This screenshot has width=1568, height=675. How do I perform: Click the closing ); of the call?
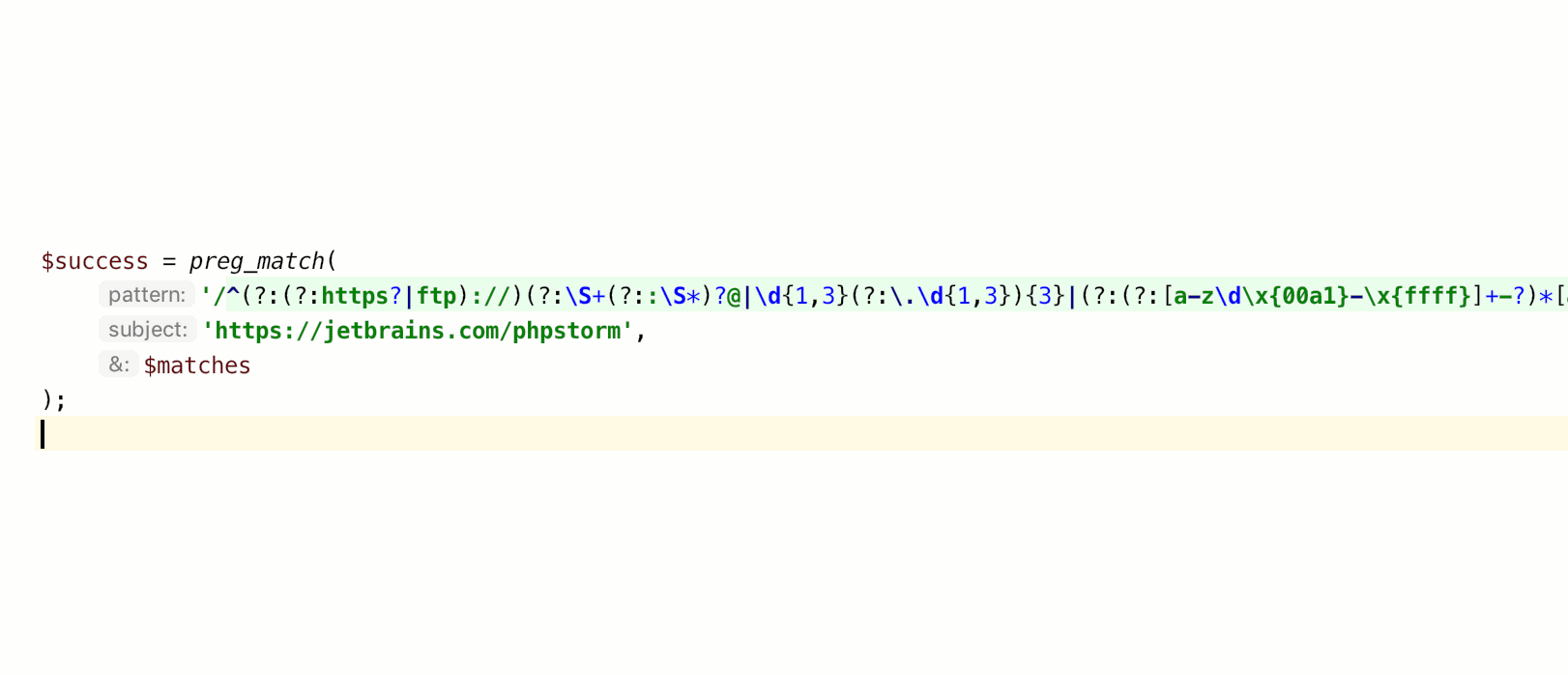coord(54,400)
